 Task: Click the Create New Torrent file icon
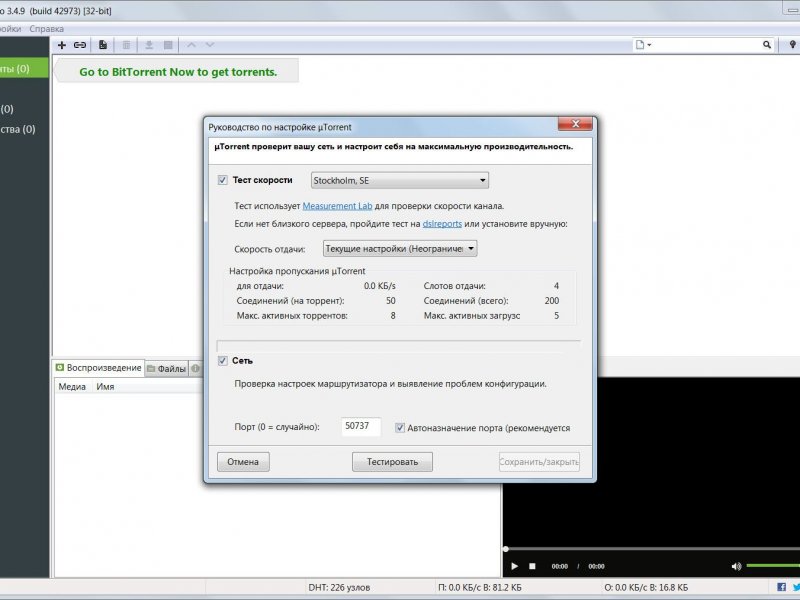coord(103,45)
